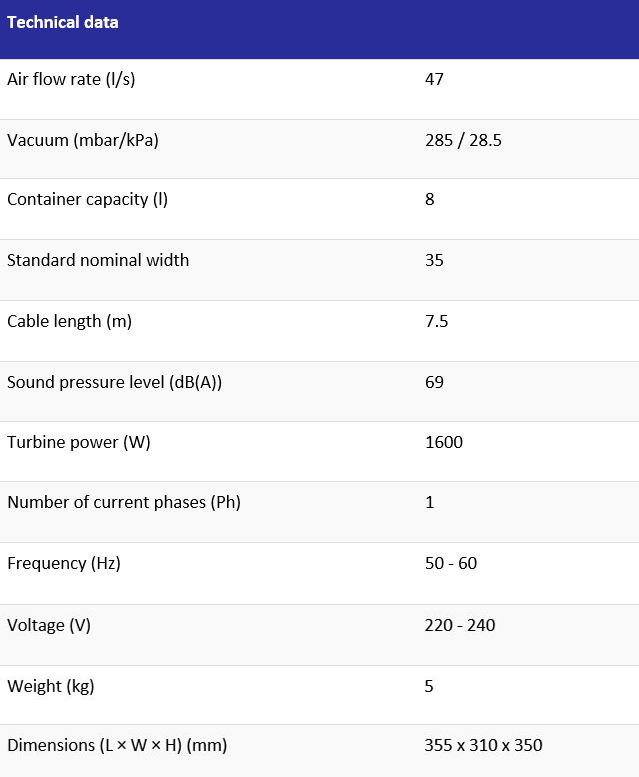Screen dimensions: 639x777
Task: Click the voltage value 220 - 240
Action: (460, 625)
